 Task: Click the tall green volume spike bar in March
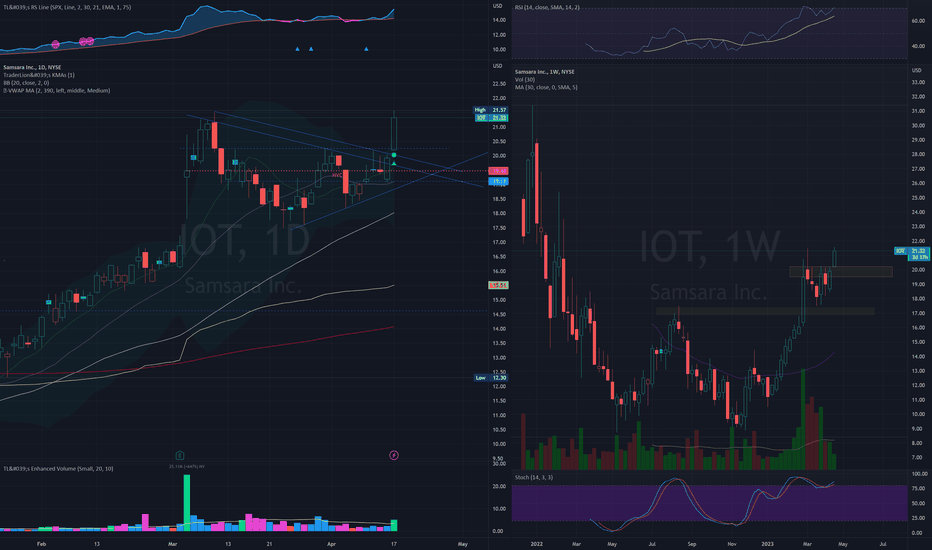coord(187,502)
